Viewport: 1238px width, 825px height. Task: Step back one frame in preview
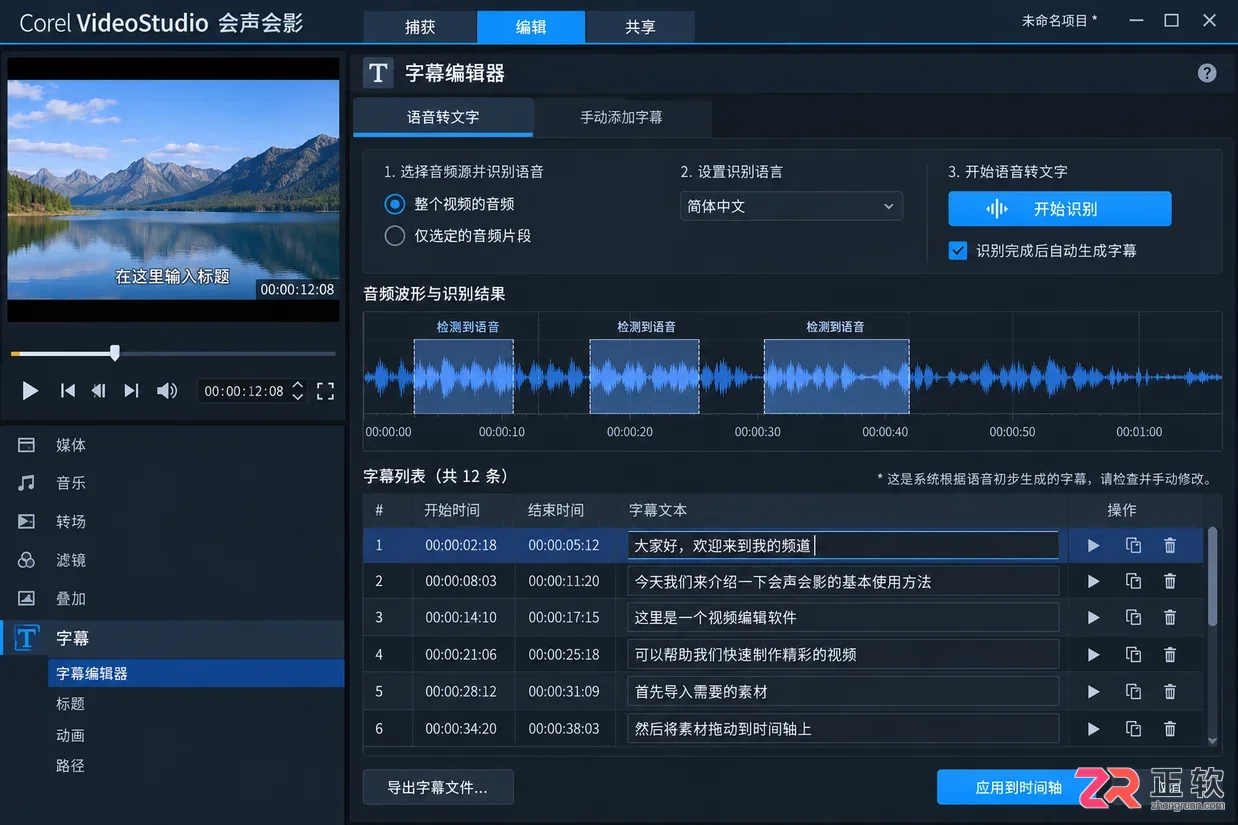pos(98,391)
